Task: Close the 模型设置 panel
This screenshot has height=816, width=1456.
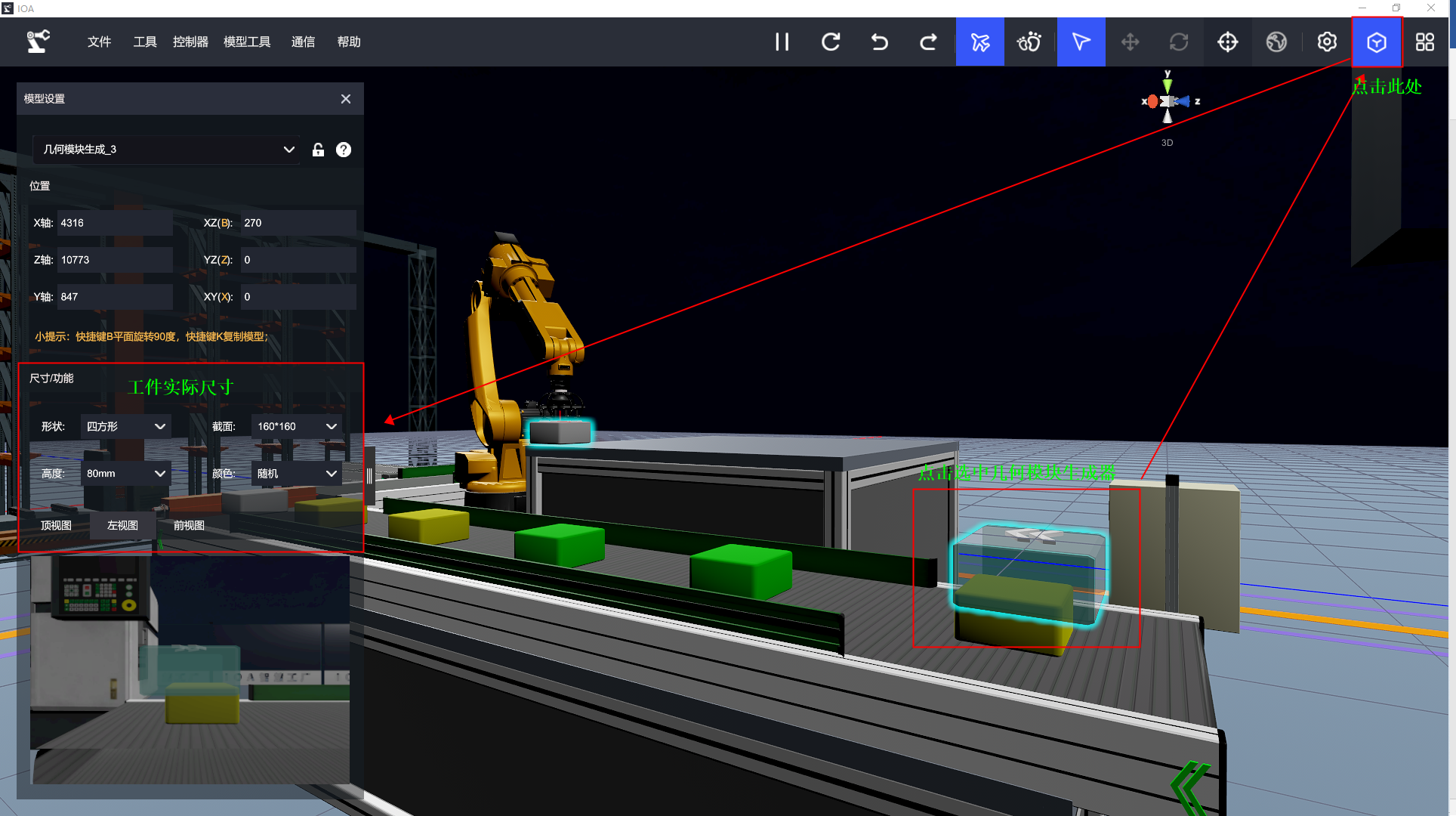Action: click(x=346, y=99)
